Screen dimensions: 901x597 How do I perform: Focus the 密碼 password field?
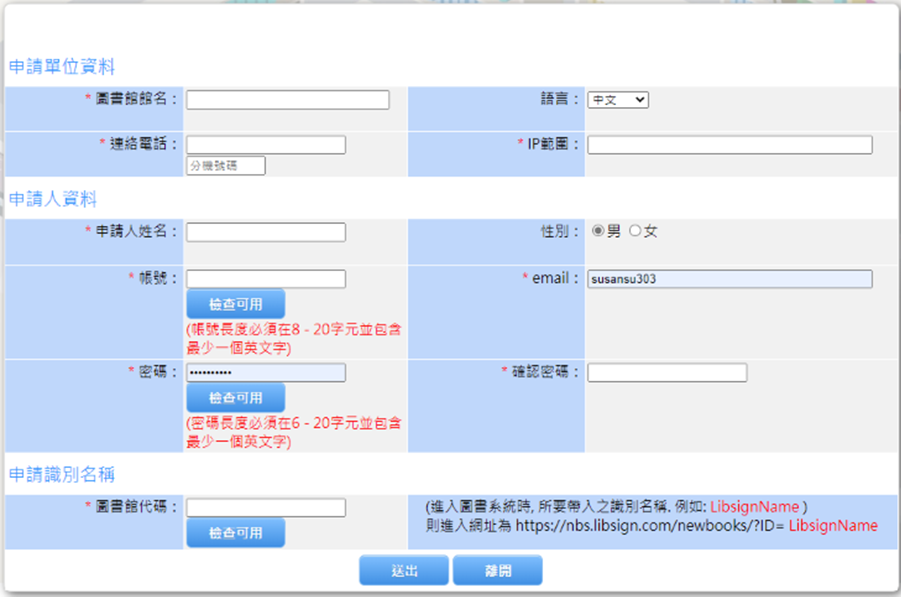(x=265, y=373)
